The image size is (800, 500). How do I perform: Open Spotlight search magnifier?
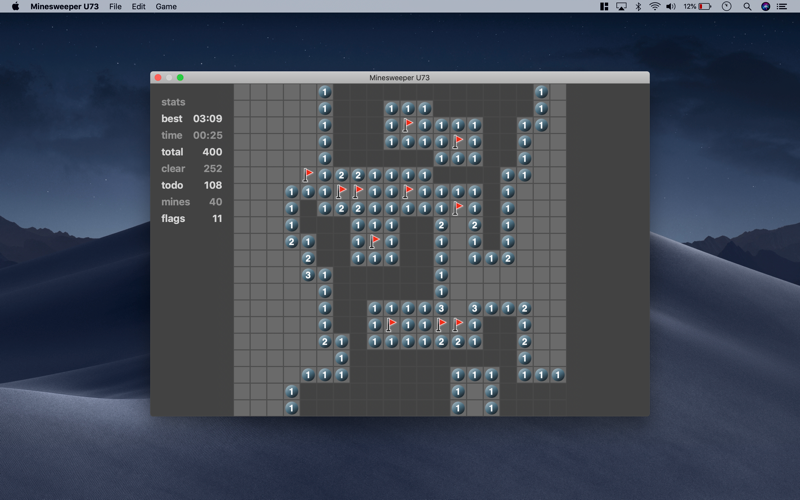click(747, 6)
